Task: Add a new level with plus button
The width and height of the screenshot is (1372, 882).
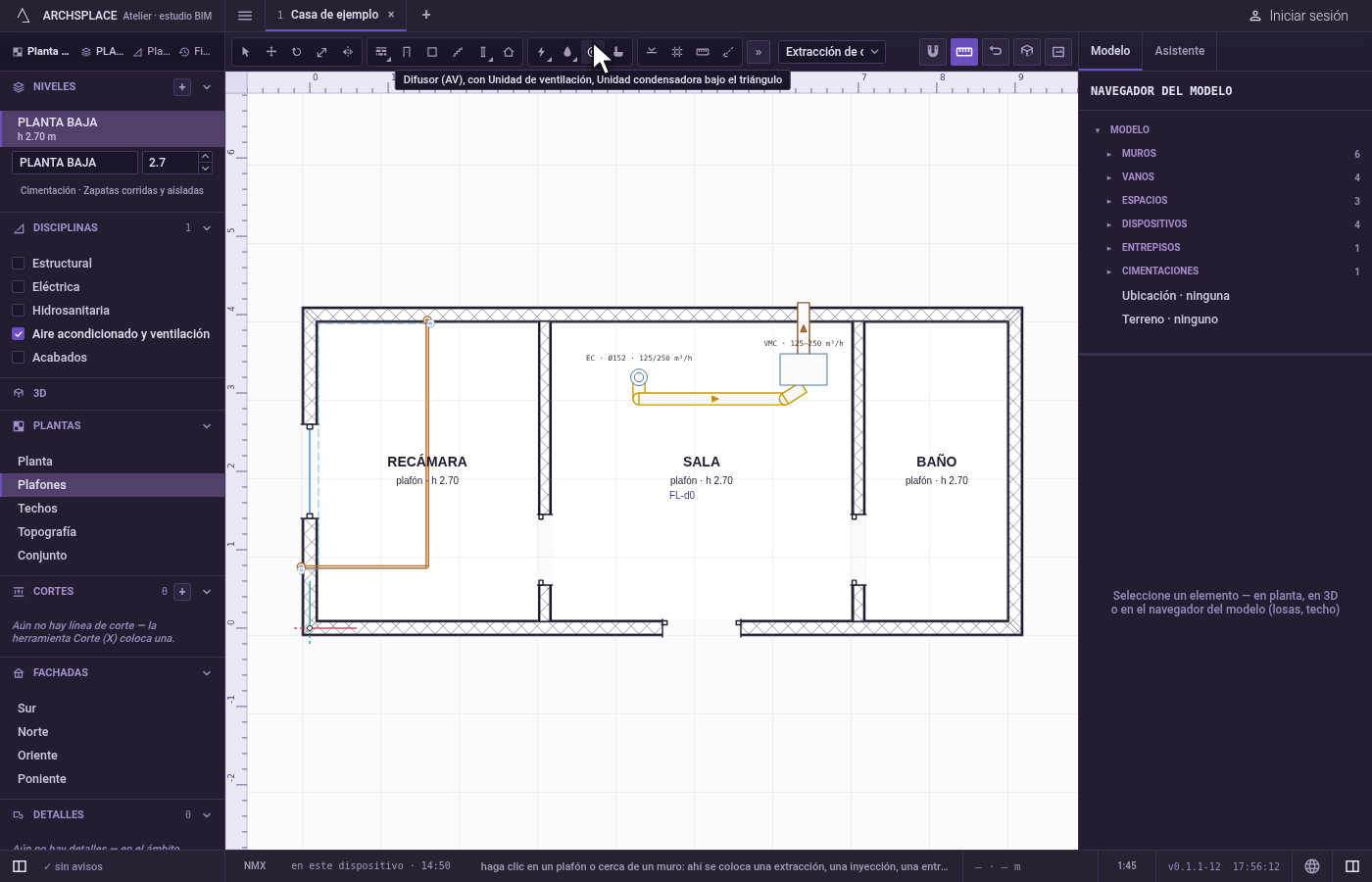Action: (x=182, y=87)
